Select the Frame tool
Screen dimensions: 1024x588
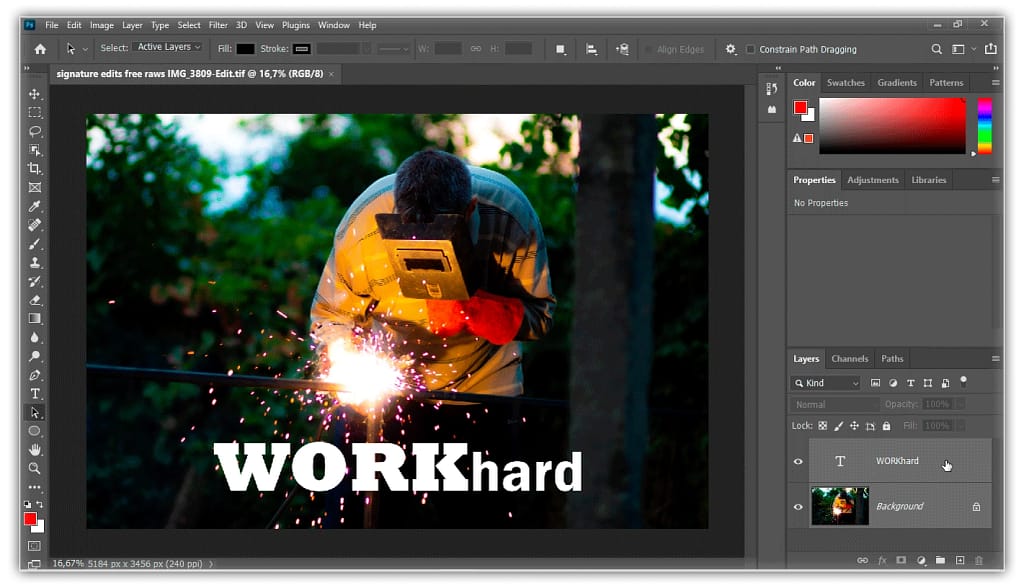pyautogui.click(x=35, y=188)
